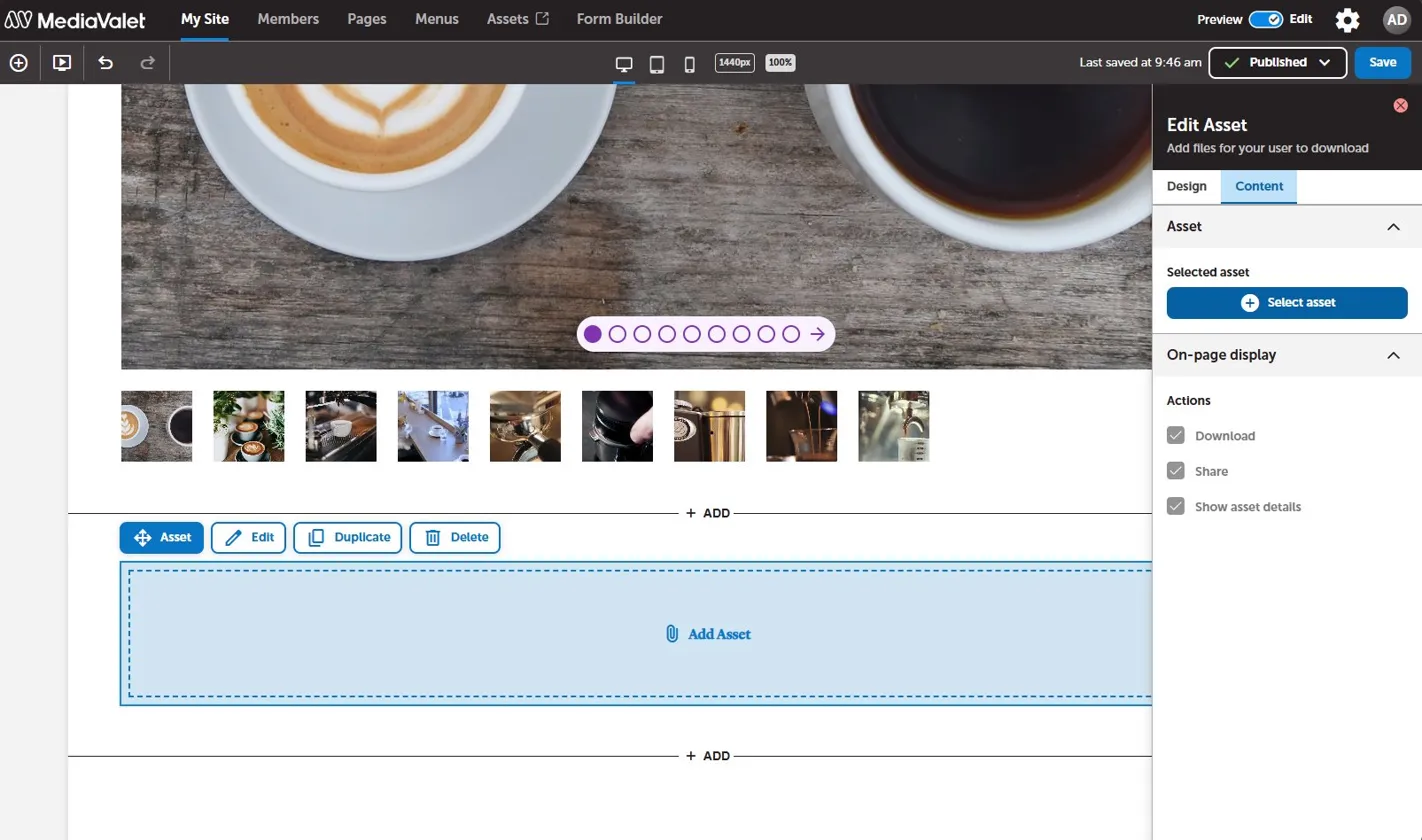Toggle the Preview/Edit switch
The height and width of the screenshot is (840, 1422).
pos(1266,19)
